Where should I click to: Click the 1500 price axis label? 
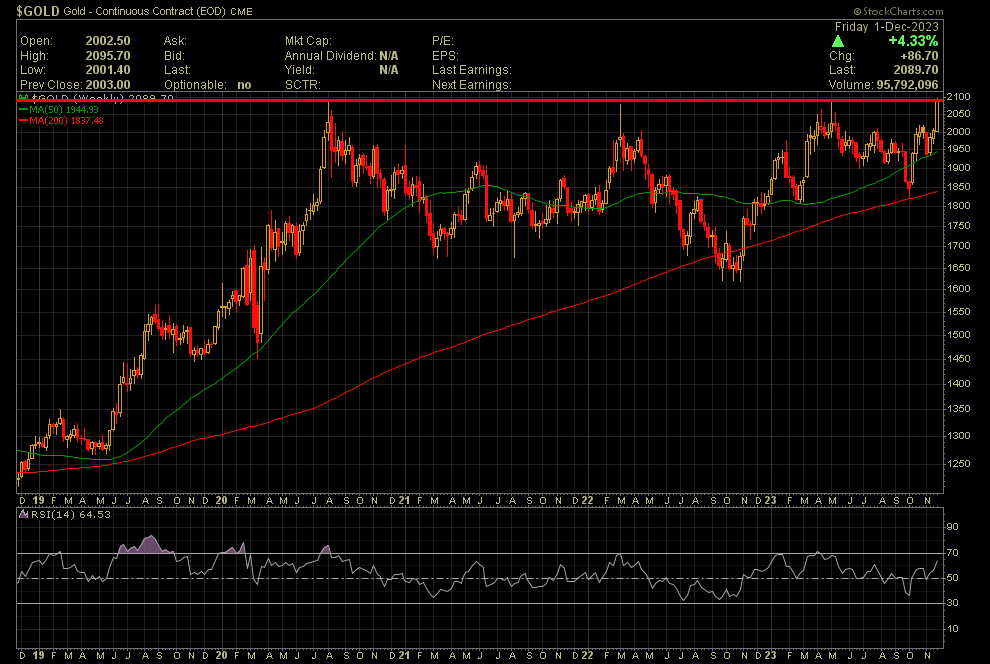pyautogui.click(x=958, y=334)
